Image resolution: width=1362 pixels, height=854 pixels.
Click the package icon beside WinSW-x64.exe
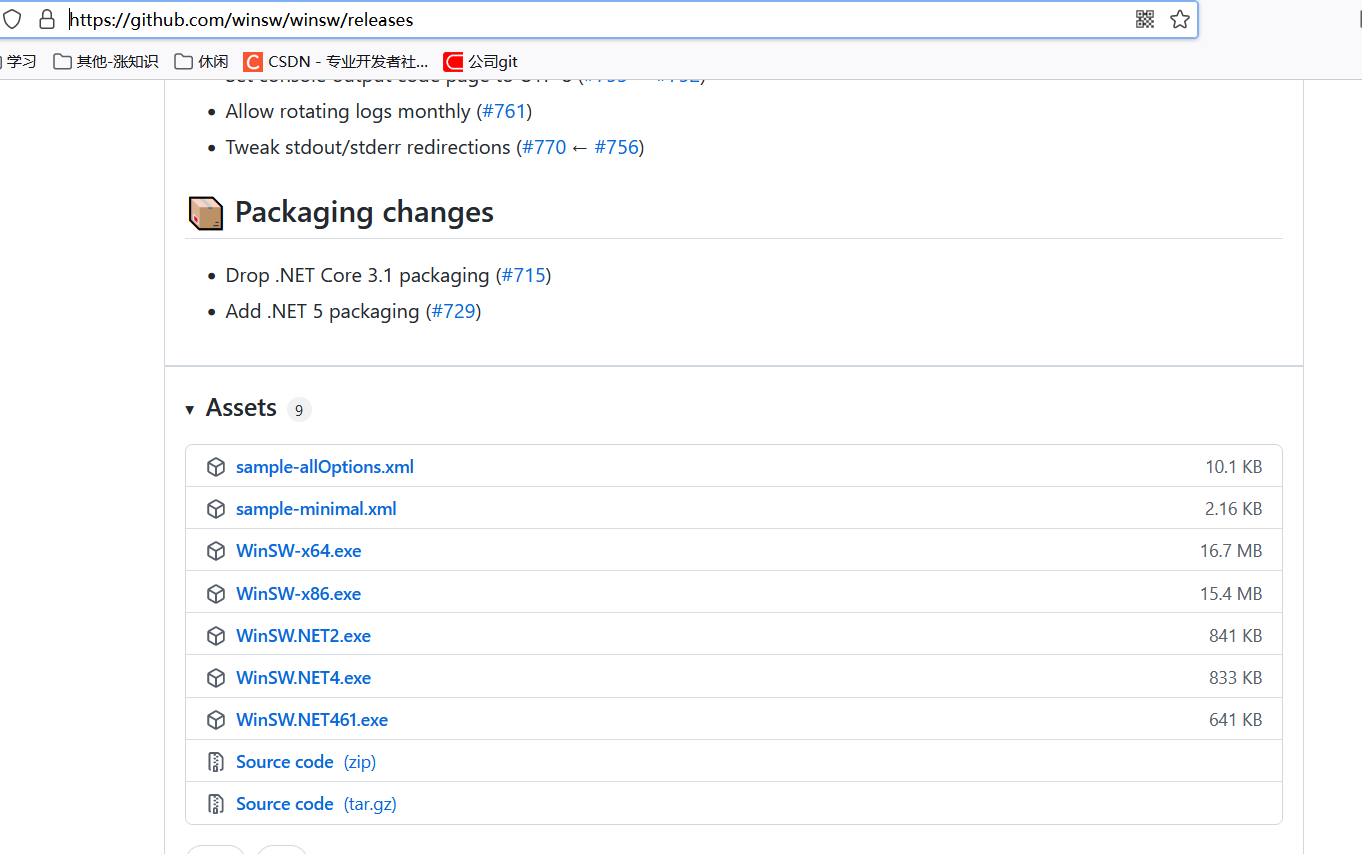click(215, 551)
